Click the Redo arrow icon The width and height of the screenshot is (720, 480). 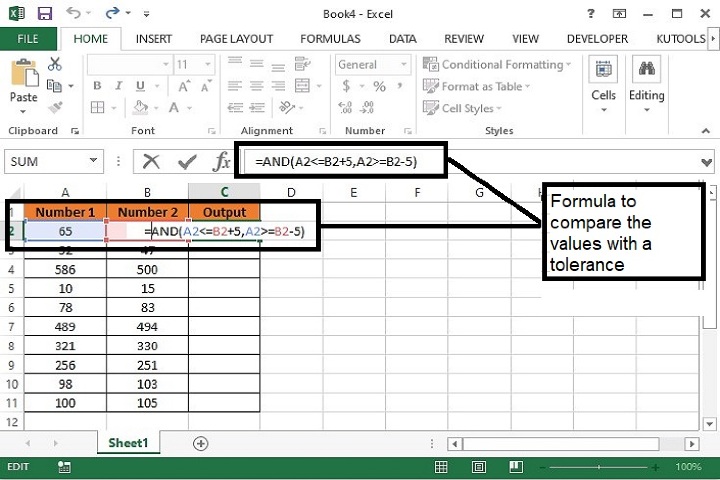pos(112,12)
